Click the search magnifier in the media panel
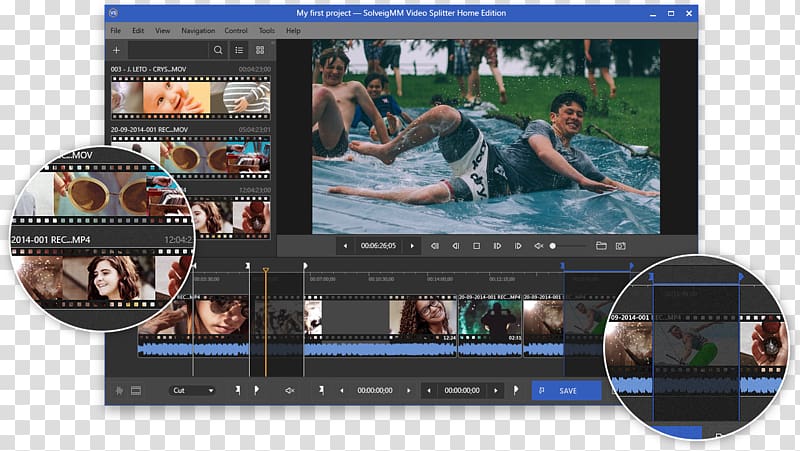This screenshot has width=800, height=451. pyautogui.click(x=218, y=50)
